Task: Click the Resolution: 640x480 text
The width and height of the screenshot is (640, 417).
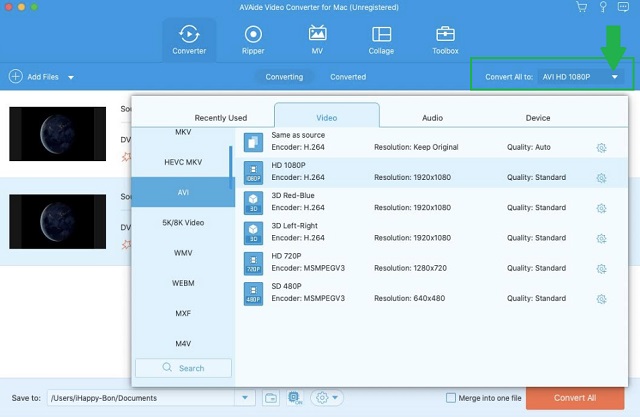Action: [x=409, y=298]
